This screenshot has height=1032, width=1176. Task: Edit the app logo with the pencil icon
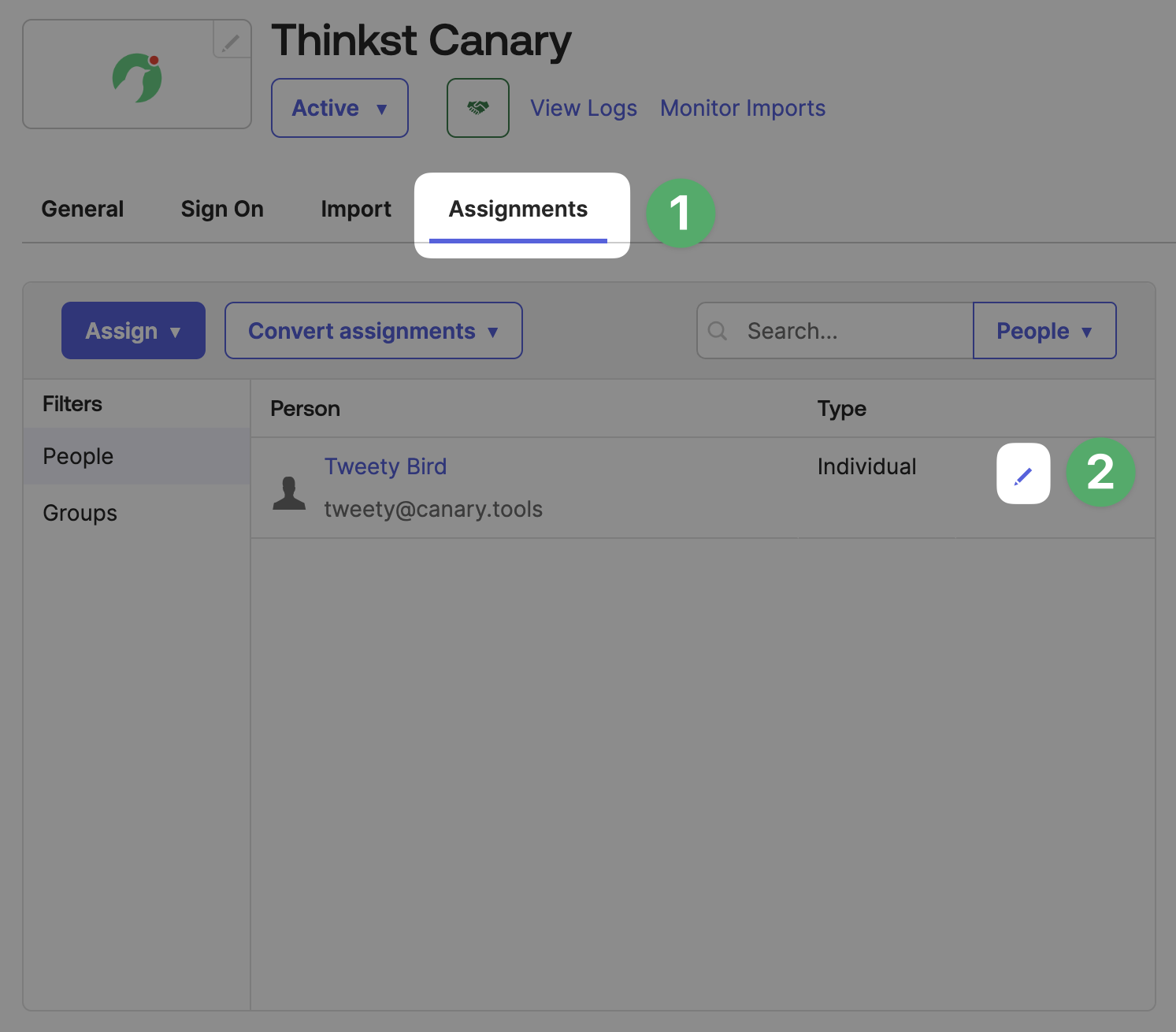point(231,41)
